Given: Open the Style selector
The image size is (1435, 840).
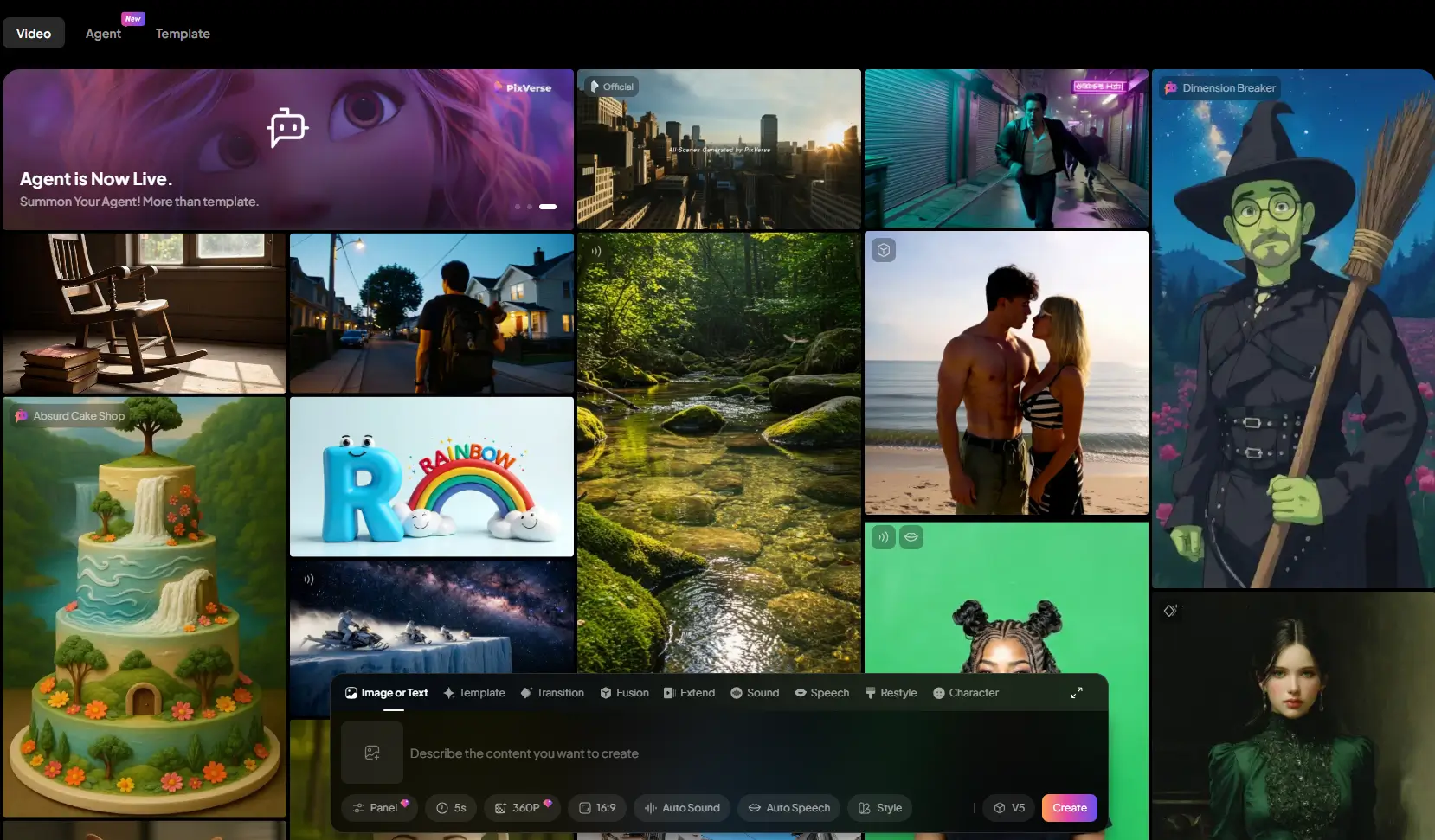Looking at the screenshot, I should tap(880, 808).
